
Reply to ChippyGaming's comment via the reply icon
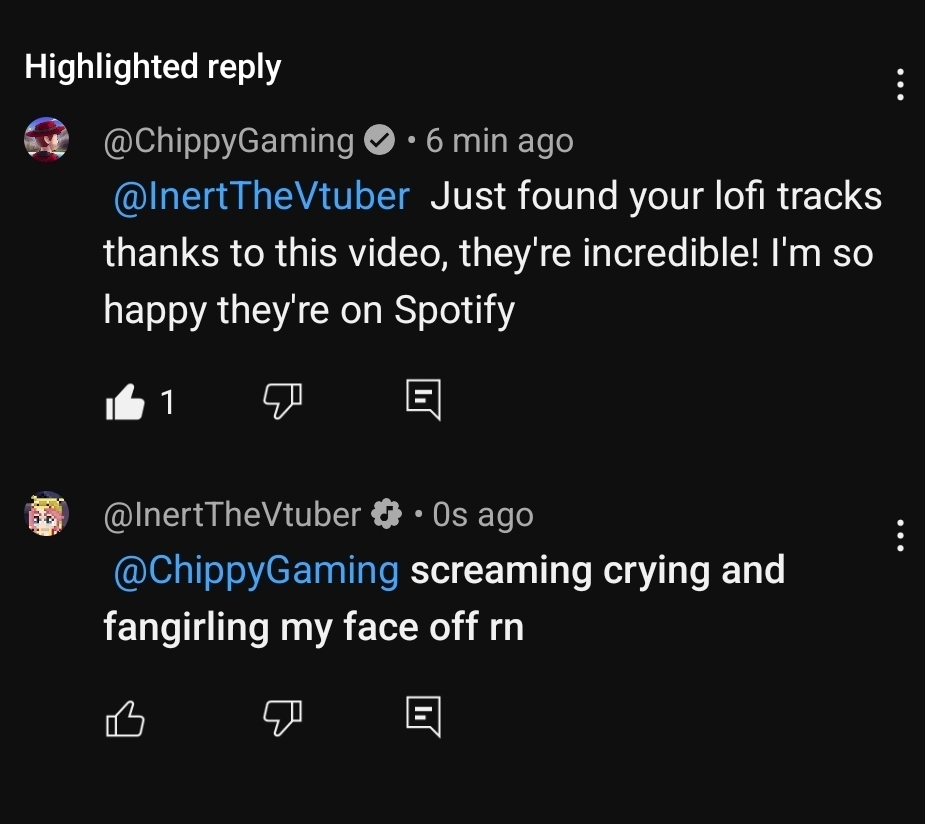423,400
